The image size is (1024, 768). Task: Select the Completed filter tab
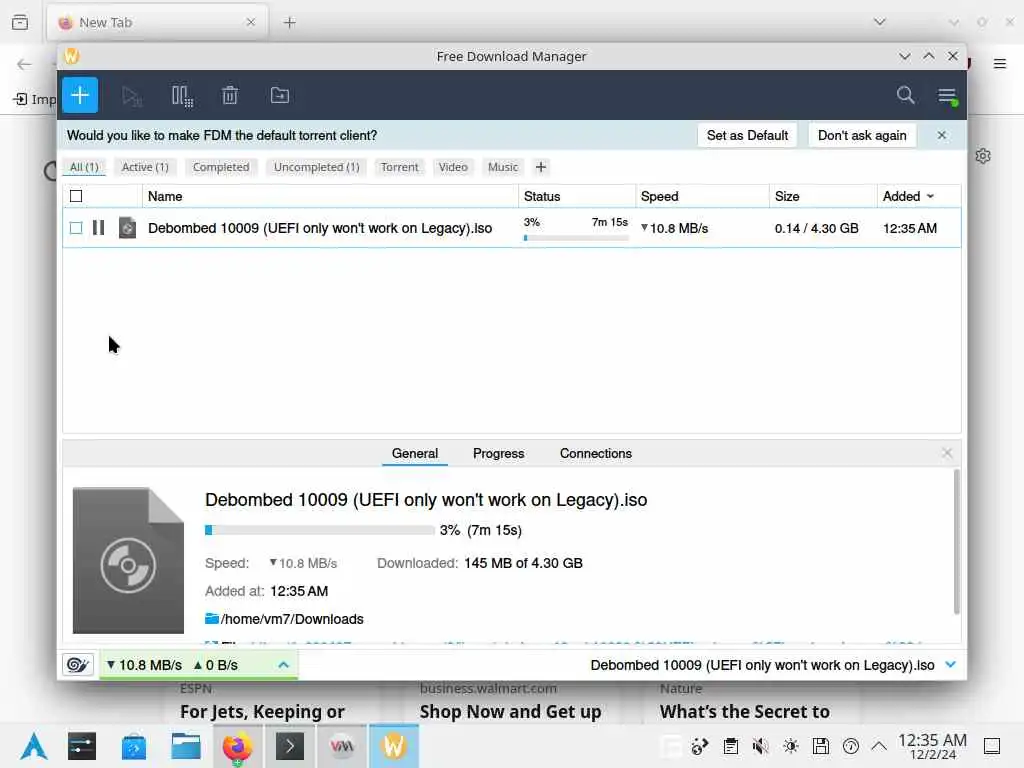click(x=221, y=167)
